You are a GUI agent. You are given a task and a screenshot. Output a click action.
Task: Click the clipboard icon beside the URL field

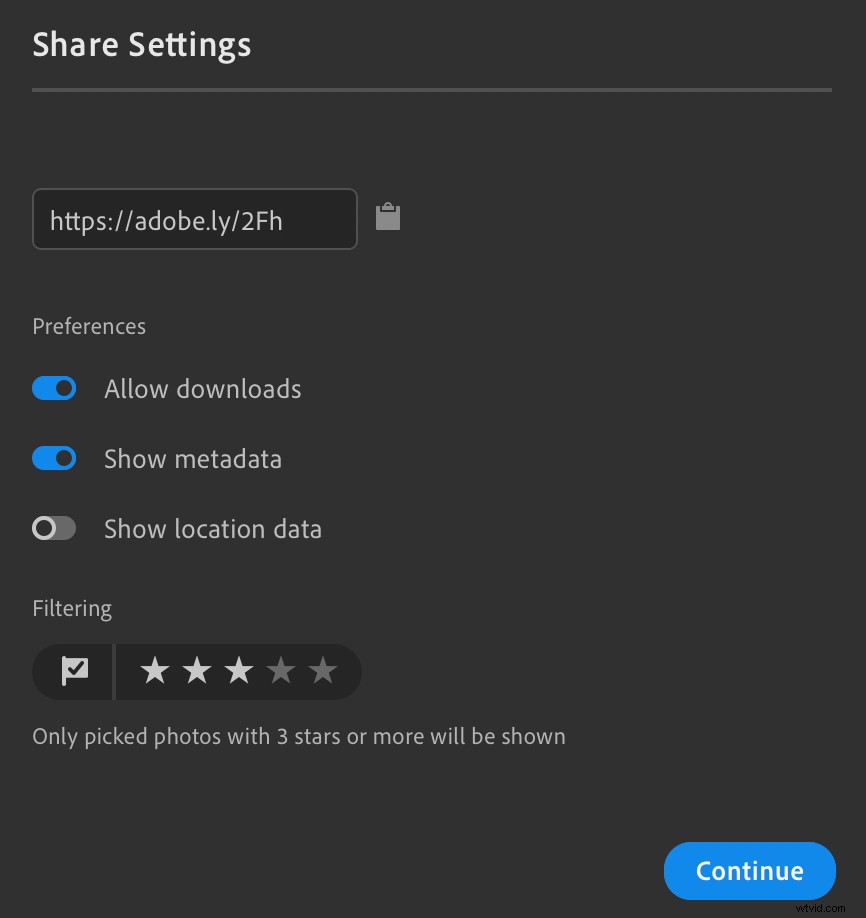(x=387, y=217)
